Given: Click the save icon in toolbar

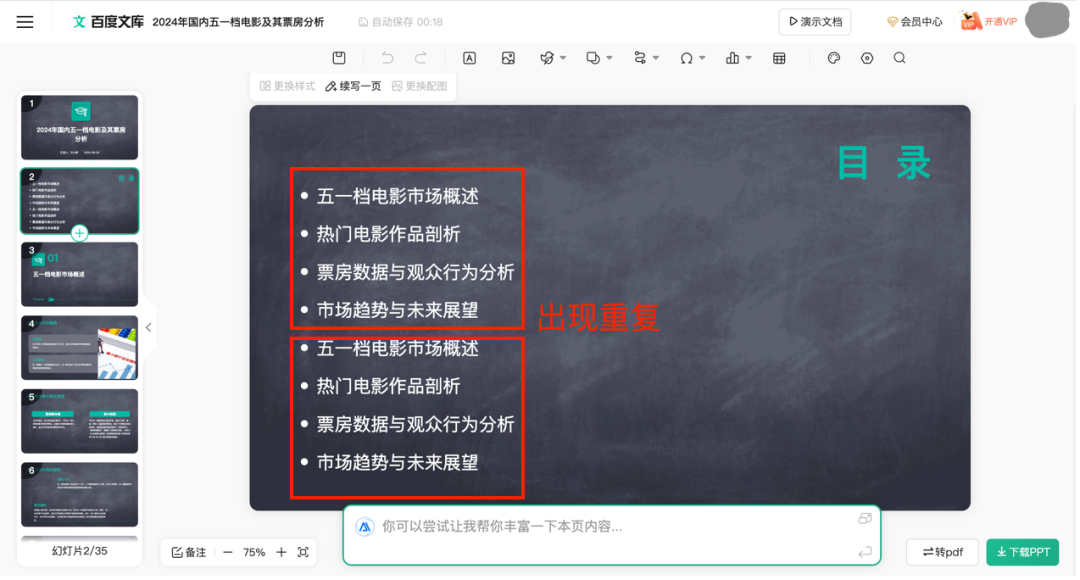Looking at the screenshot, I should click(x=339, y=58).
